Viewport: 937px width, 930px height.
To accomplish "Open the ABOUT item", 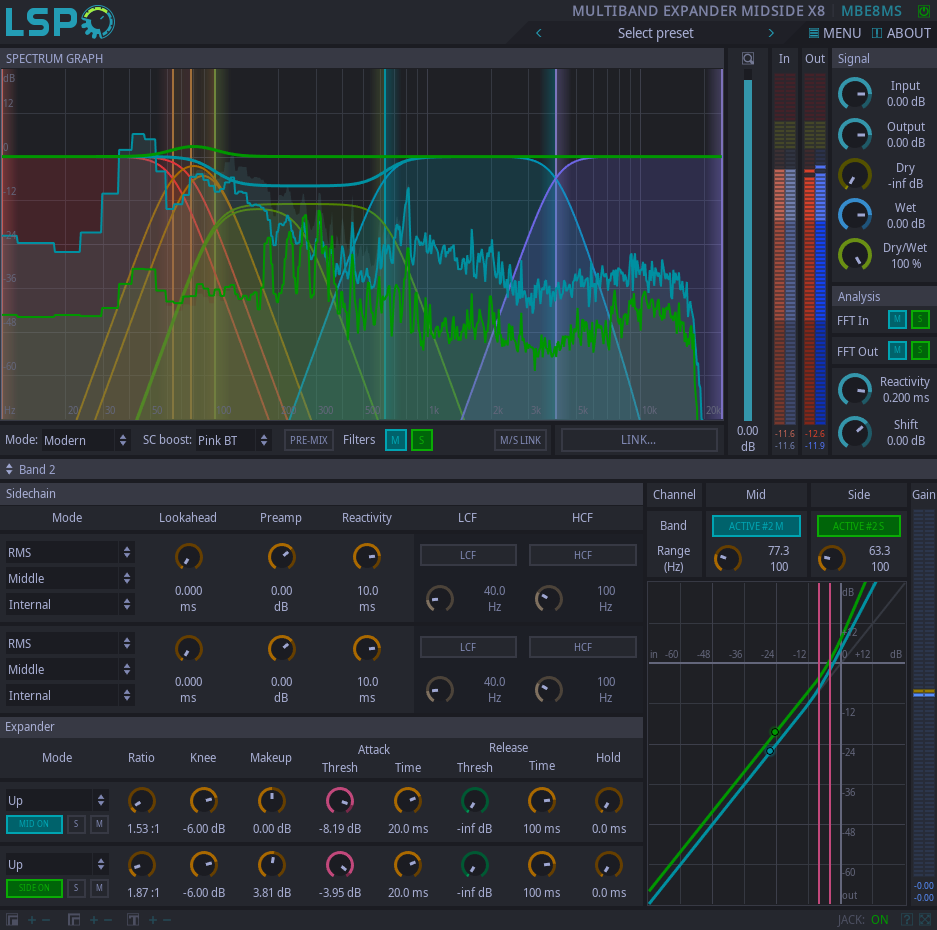I will 901,33.
